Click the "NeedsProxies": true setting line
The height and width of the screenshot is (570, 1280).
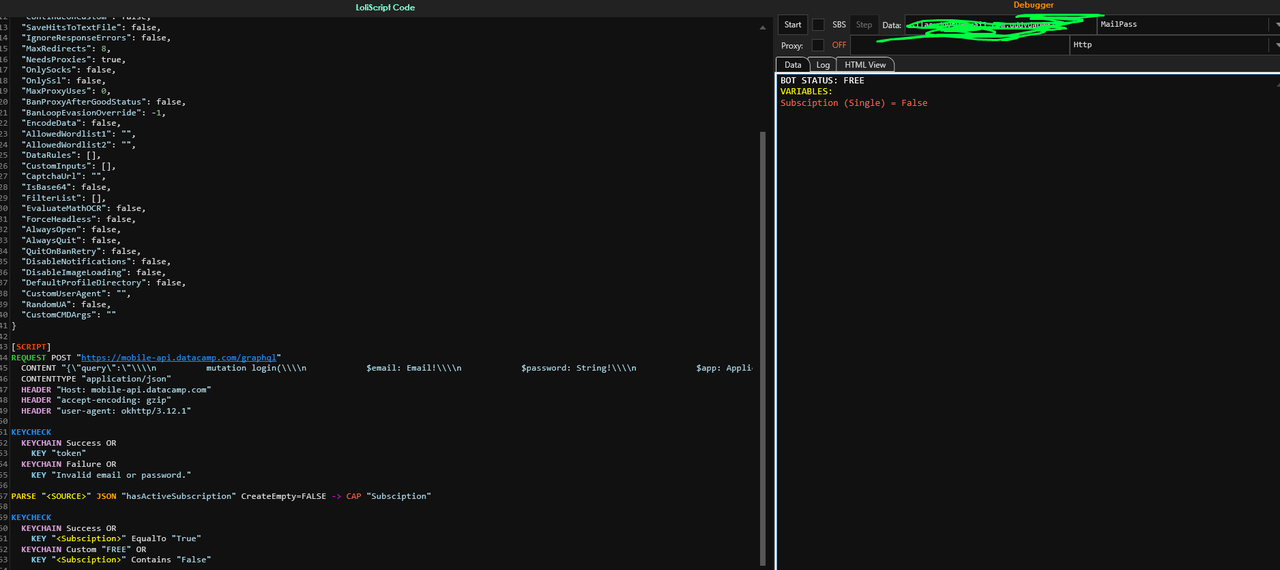[73, 60]
